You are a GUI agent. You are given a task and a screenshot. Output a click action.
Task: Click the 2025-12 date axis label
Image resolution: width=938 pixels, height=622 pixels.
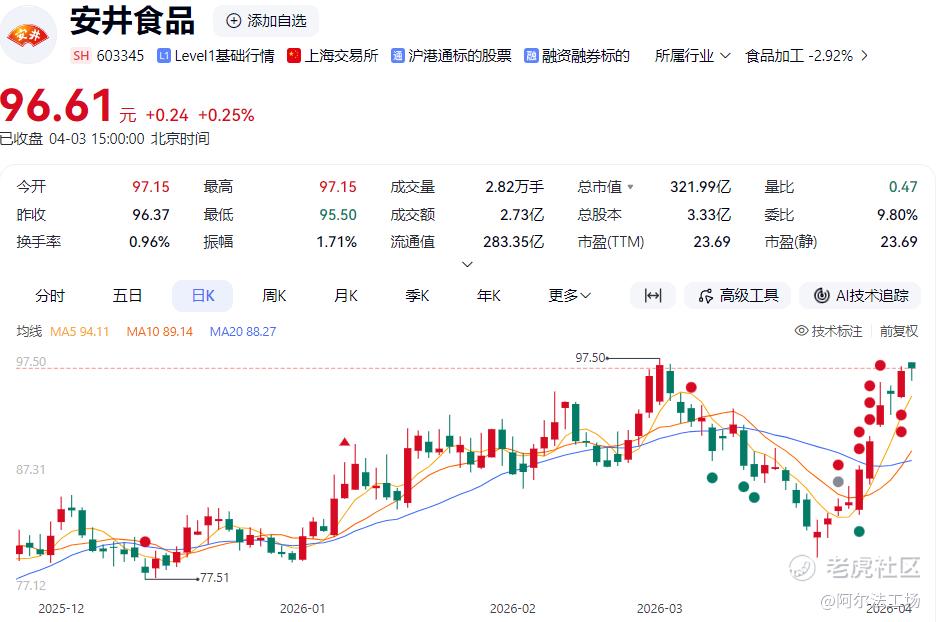point(61,608)
